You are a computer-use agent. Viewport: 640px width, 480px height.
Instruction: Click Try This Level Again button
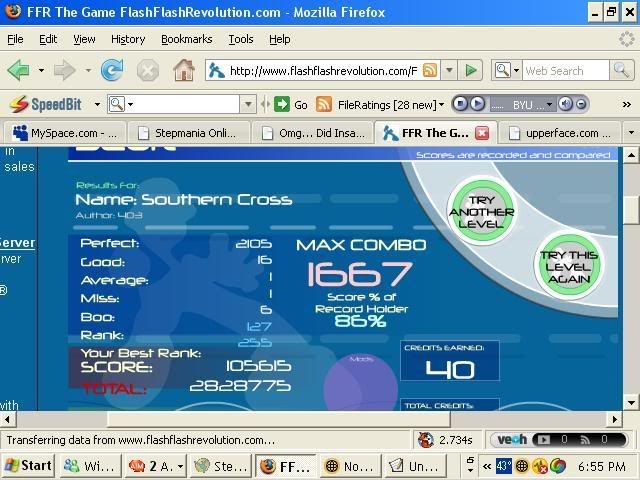click(x=569, y=262)
